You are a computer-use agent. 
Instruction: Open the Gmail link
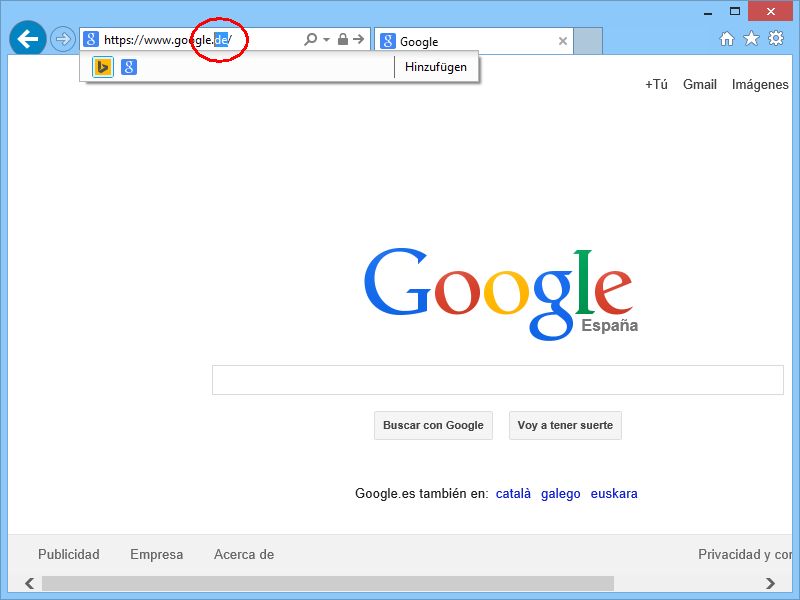click(x=700, y=84)
